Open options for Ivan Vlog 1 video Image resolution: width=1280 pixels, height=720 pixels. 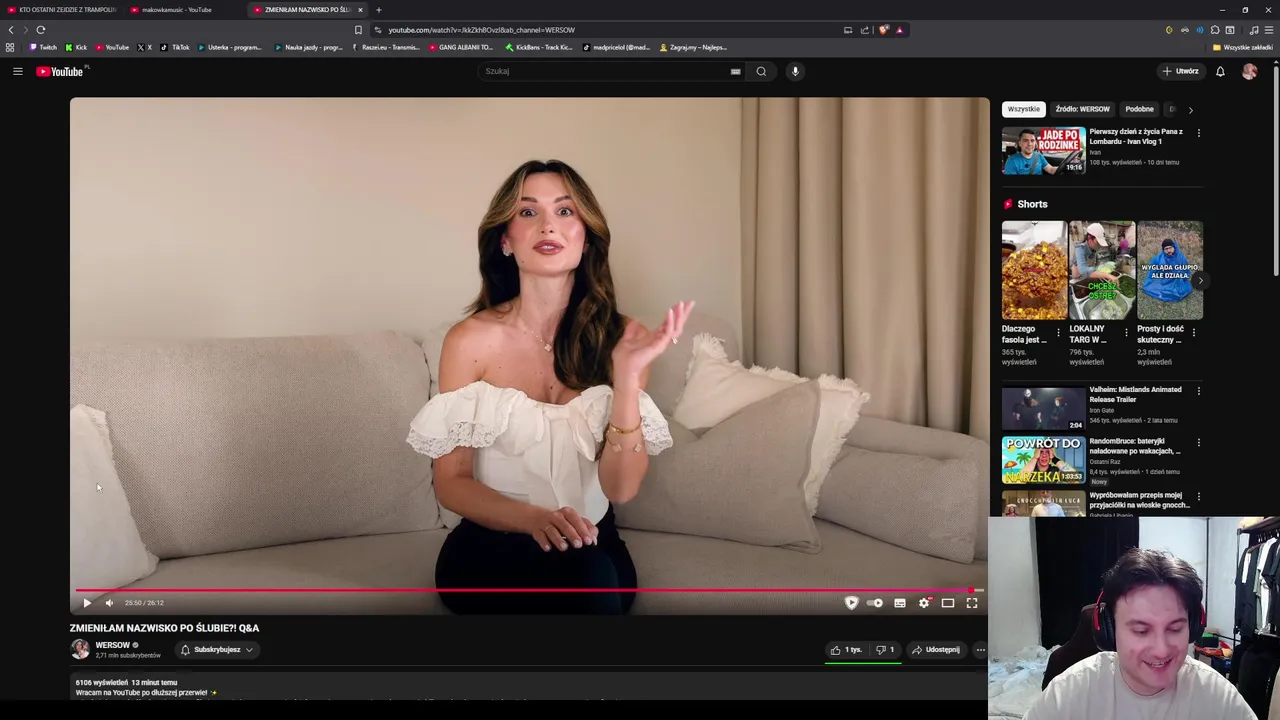click(x=1199, y=132)
